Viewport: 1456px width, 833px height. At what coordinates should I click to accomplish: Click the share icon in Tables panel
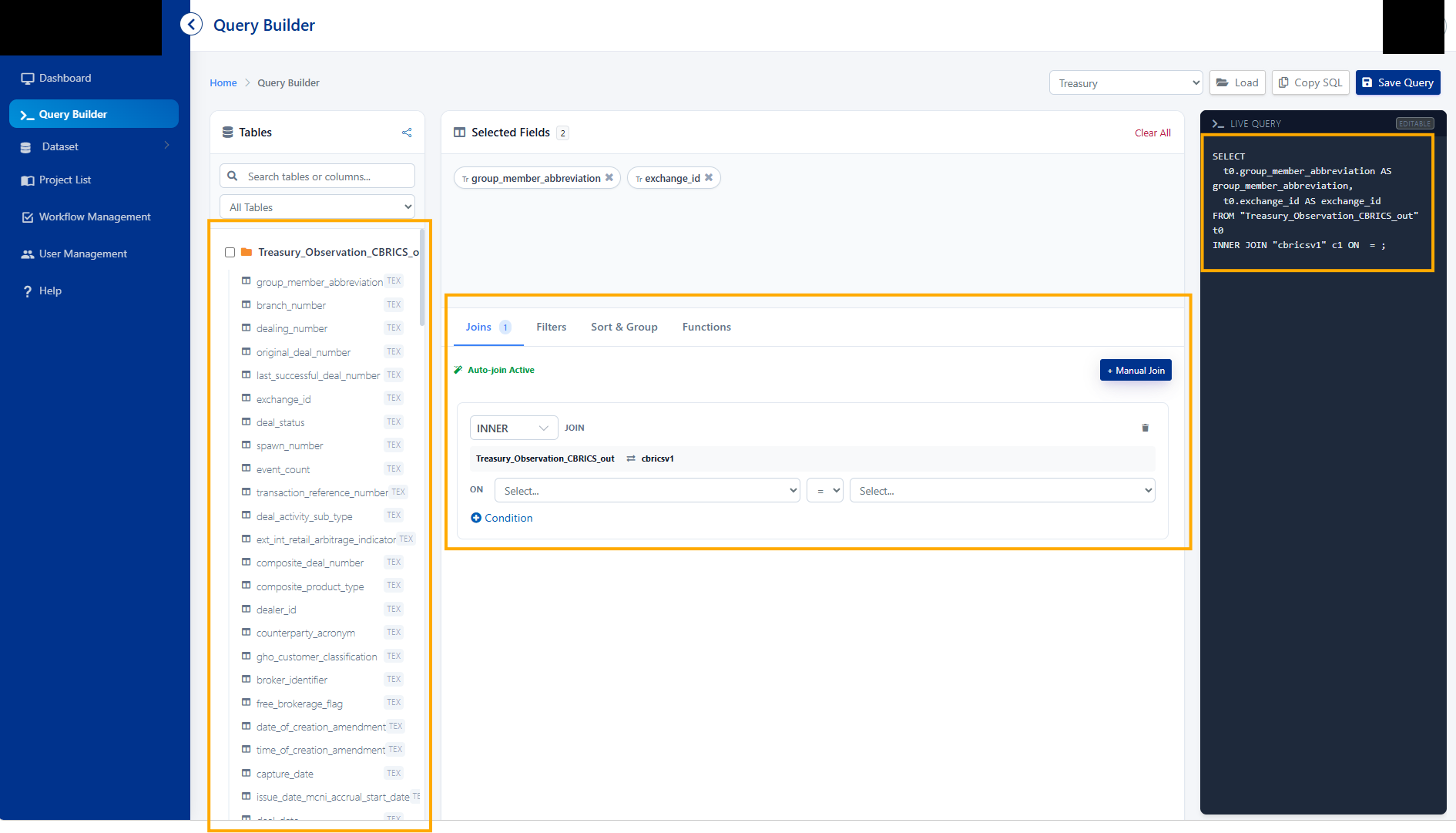tap(407, 133)
